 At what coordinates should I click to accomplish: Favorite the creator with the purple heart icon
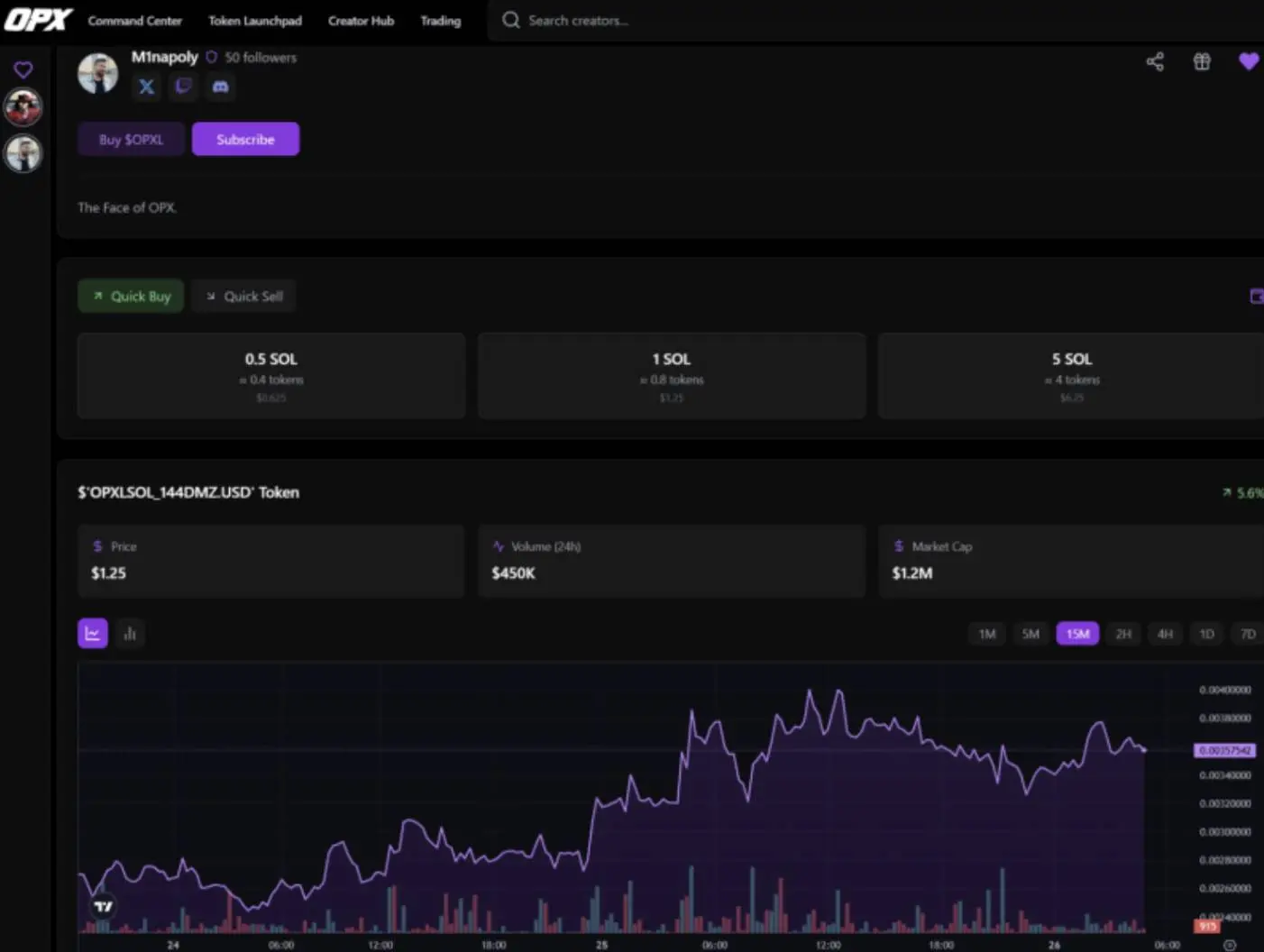coord(1249,61)
